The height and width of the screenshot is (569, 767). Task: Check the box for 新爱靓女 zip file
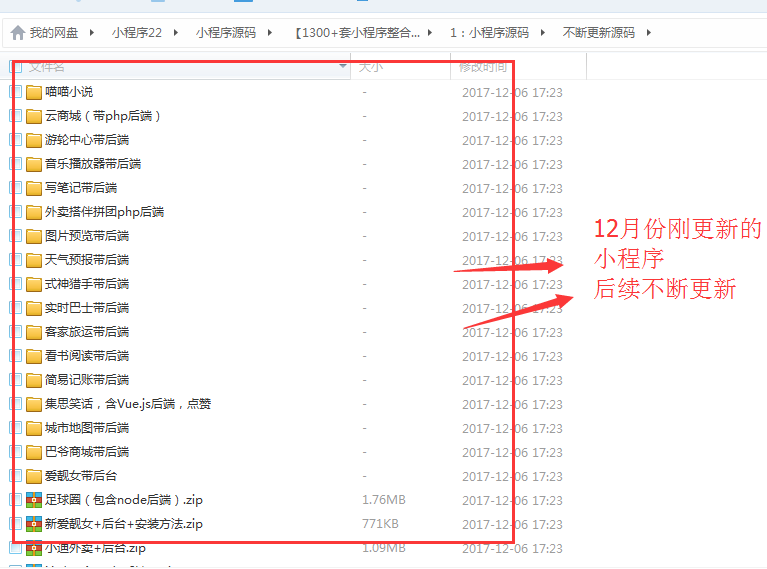[x=16, y=523]
